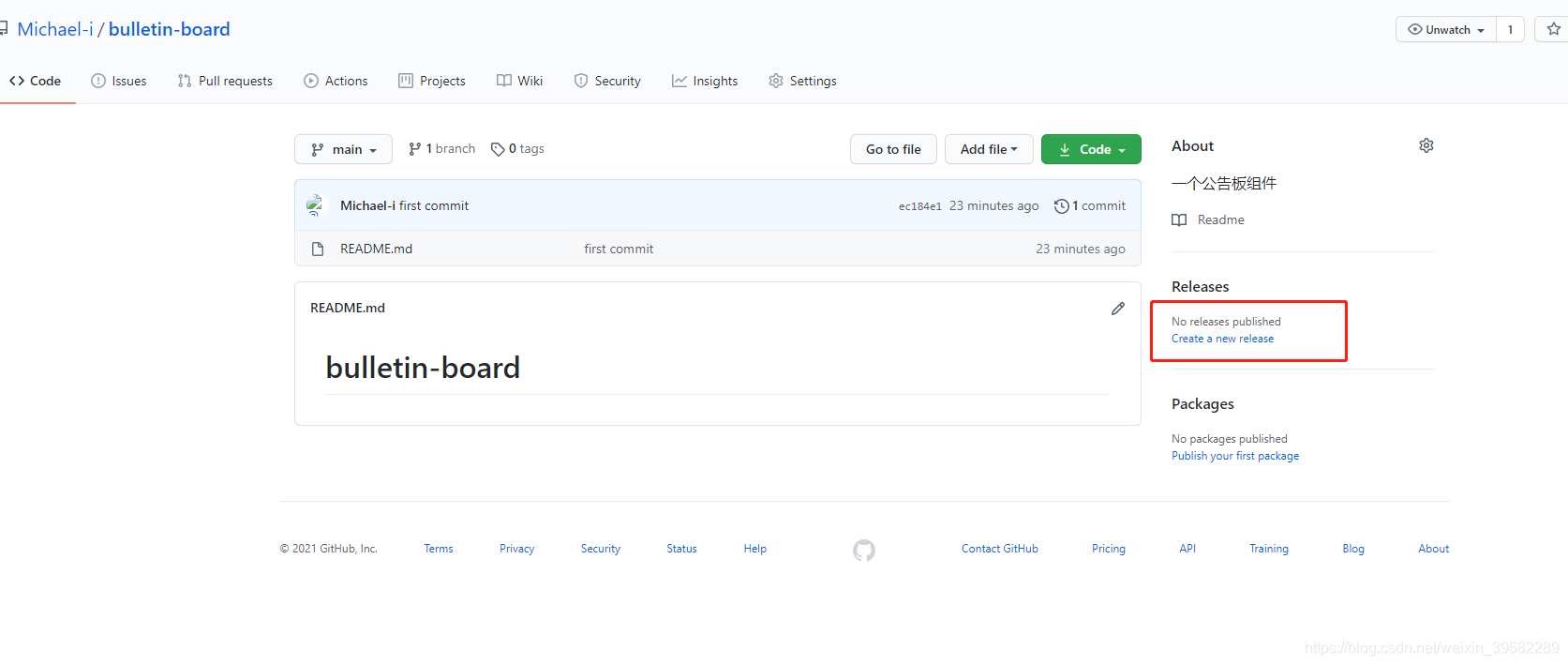Click the 23 minutes ago in README.md row
The width and height of the screenshot is (1568, 665).
click(x=1081, y=249)
